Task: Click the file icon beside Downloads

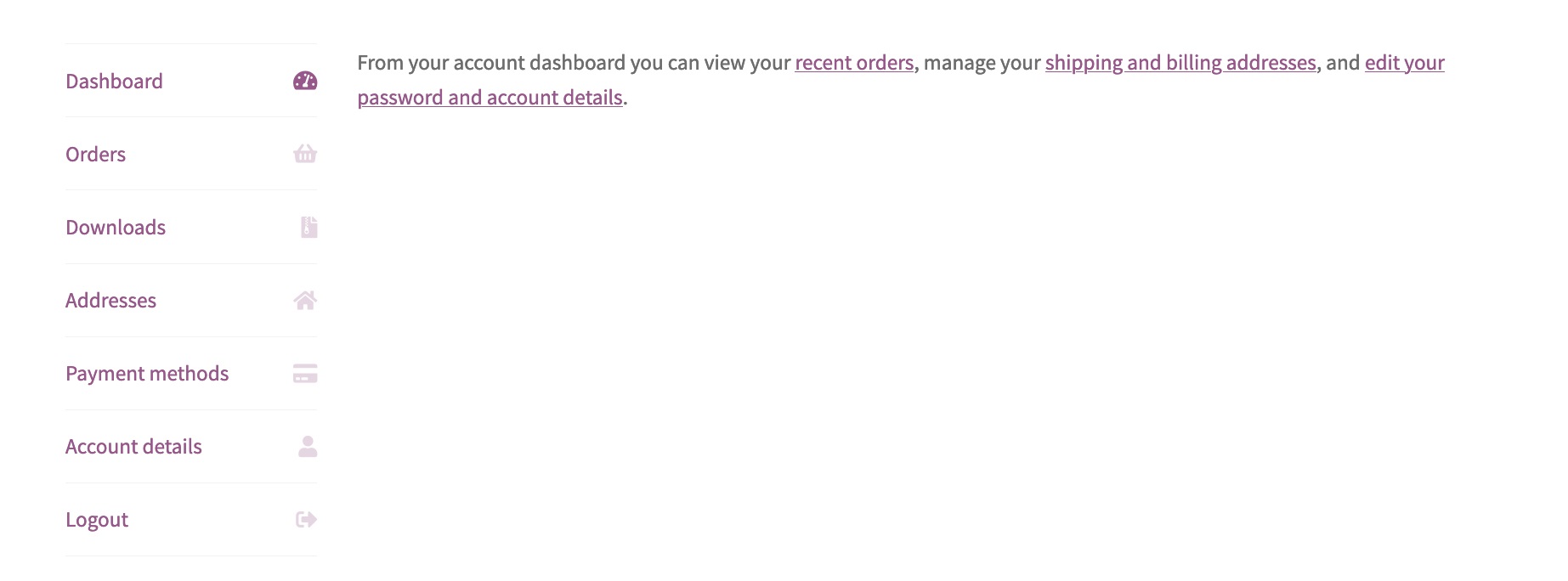Action: click(x=309, y=227)
